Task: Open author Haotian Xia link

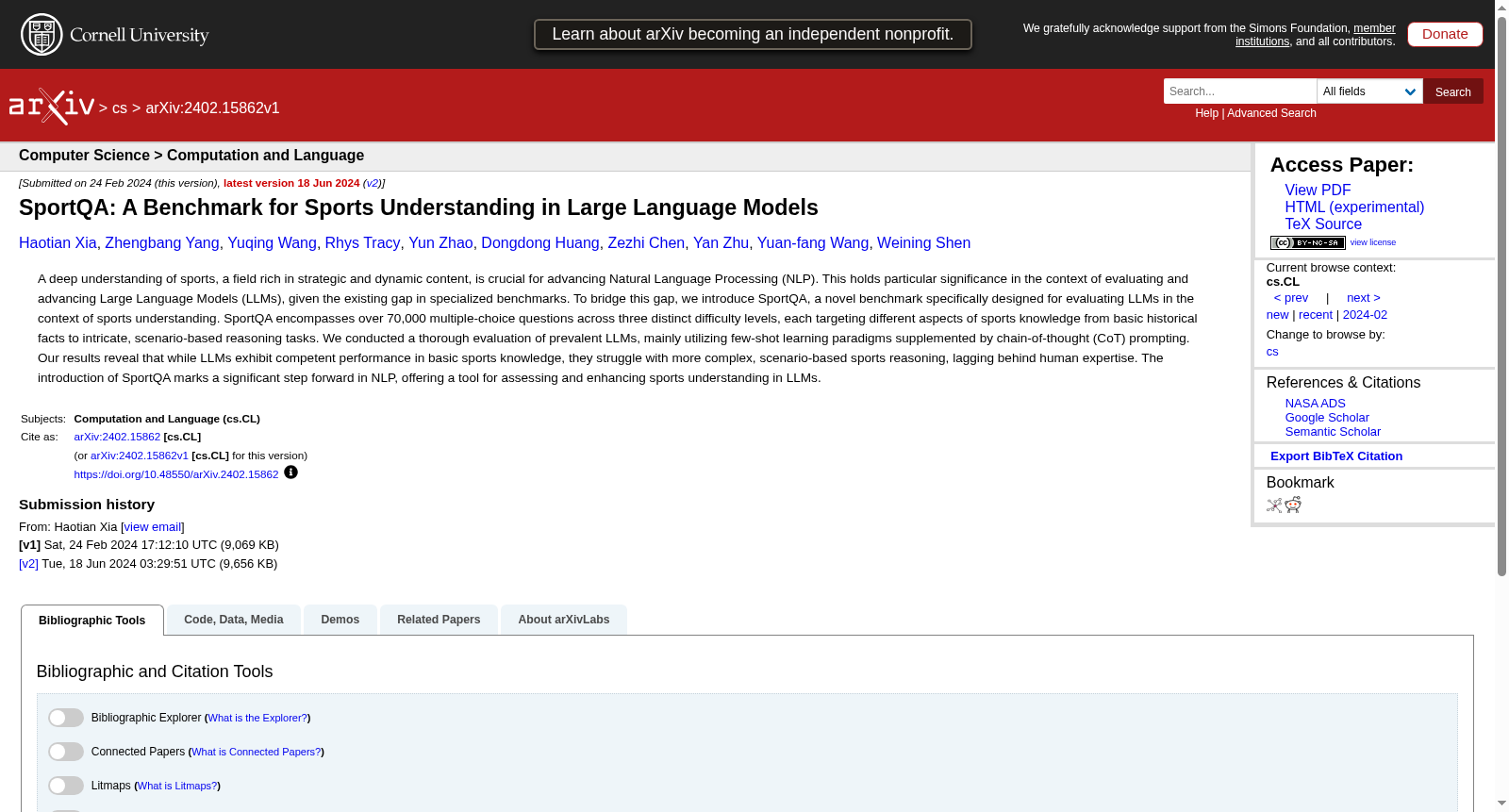Action: tap(58, 243)
